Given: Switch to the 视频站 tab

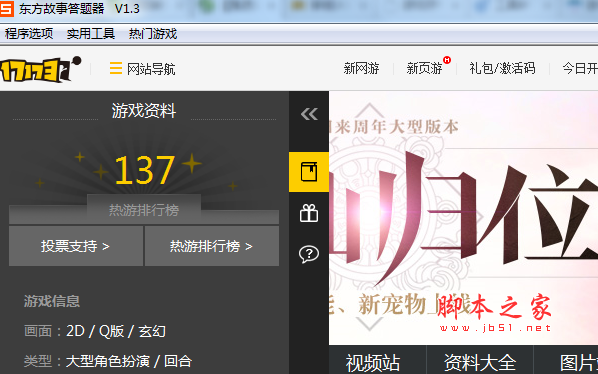Looking at the screenshot, I should click(373, 362).
